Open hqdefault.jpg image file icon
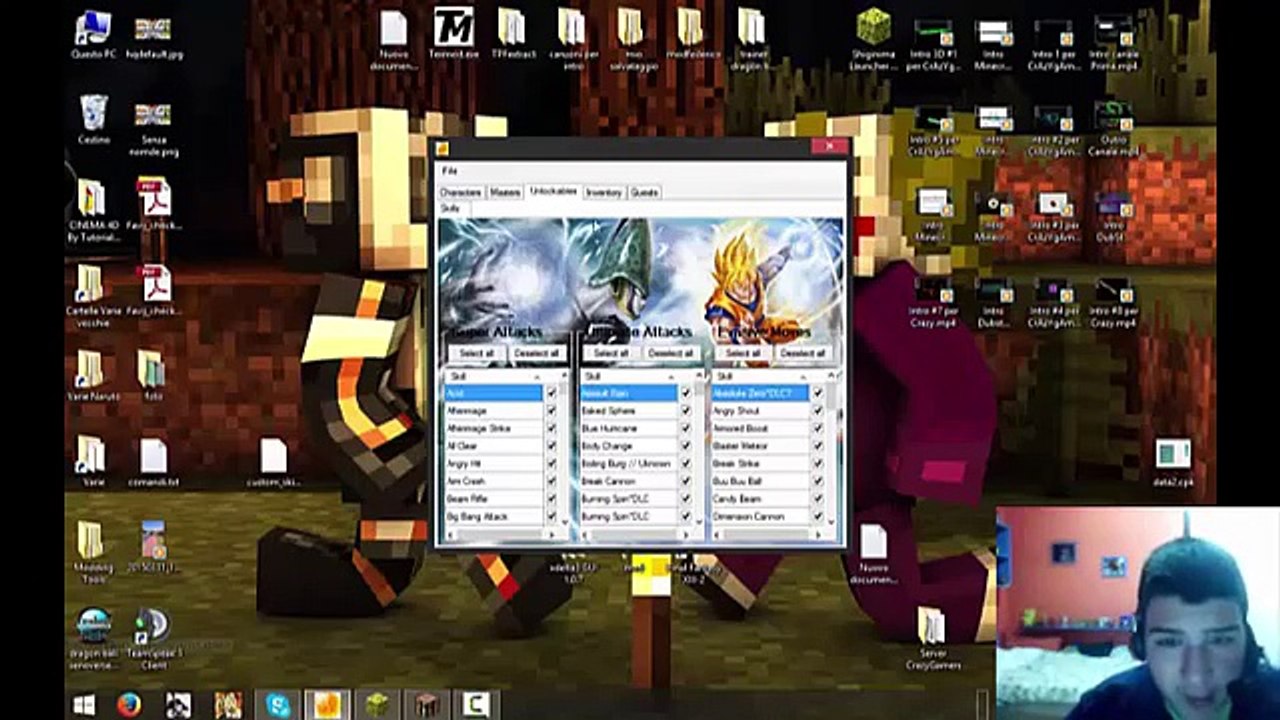1280x720 pixels. pyautogui.click(x=153, y=36)
